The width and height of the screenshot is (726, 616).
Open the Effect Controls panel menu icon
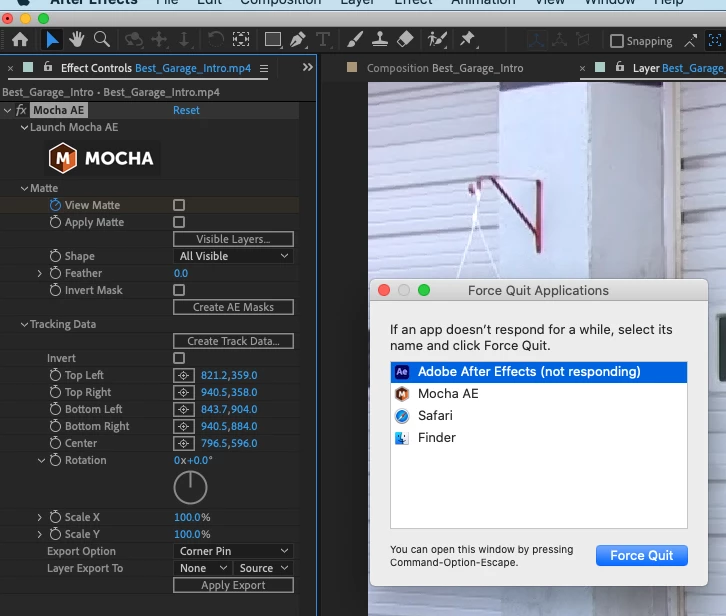click(x=264, y=69)
